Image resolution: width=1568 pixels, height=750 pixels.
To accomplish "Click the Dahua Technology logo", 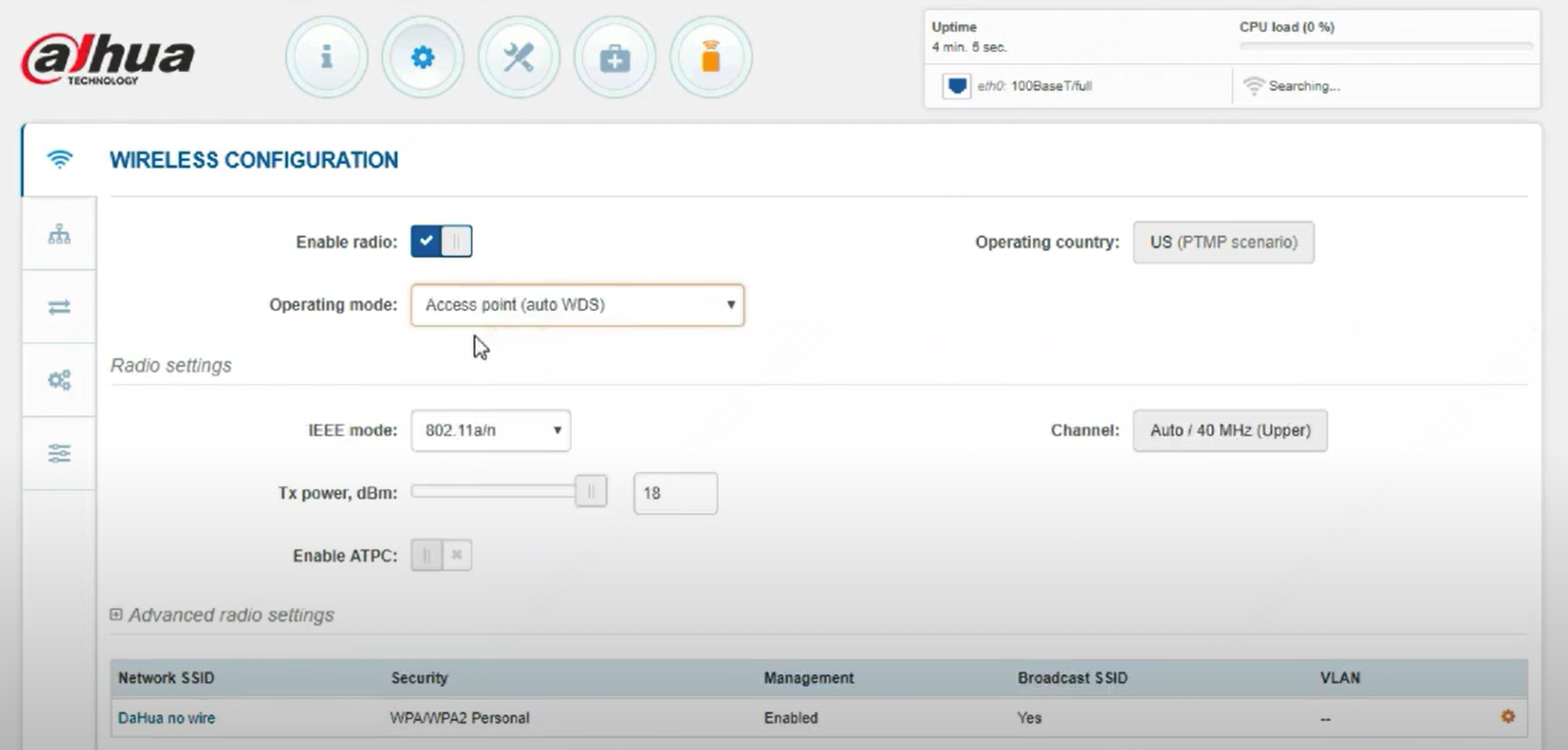I will 107,59.
